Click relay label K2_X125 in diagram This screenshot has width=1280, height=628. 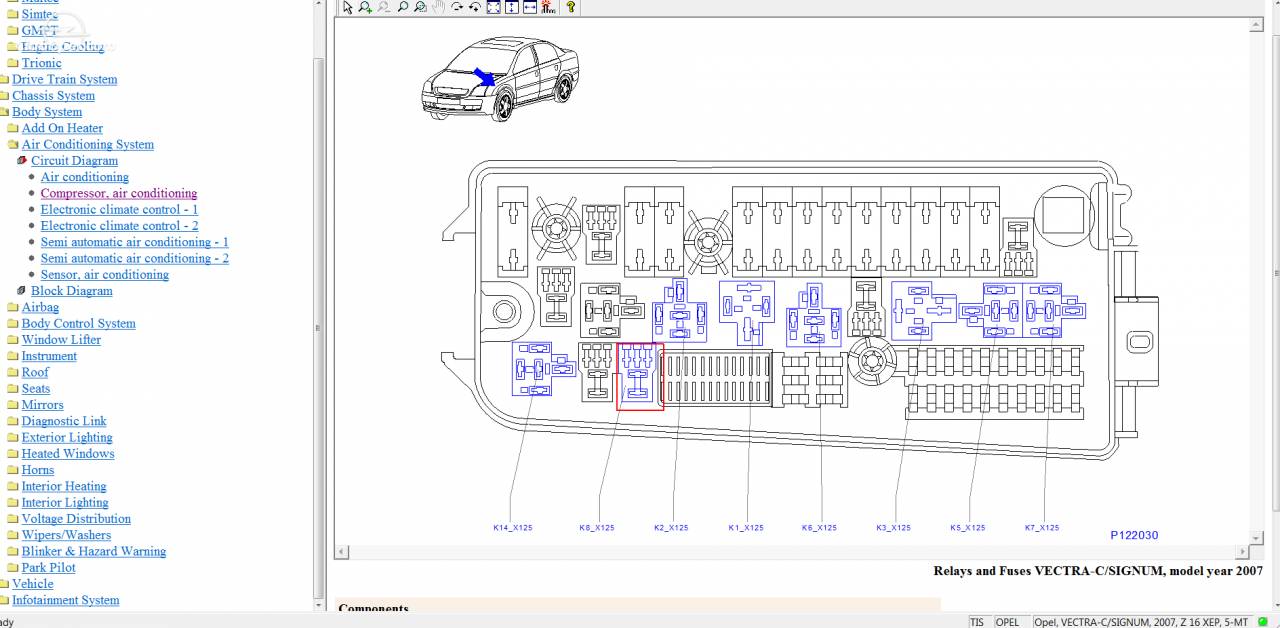671,528
